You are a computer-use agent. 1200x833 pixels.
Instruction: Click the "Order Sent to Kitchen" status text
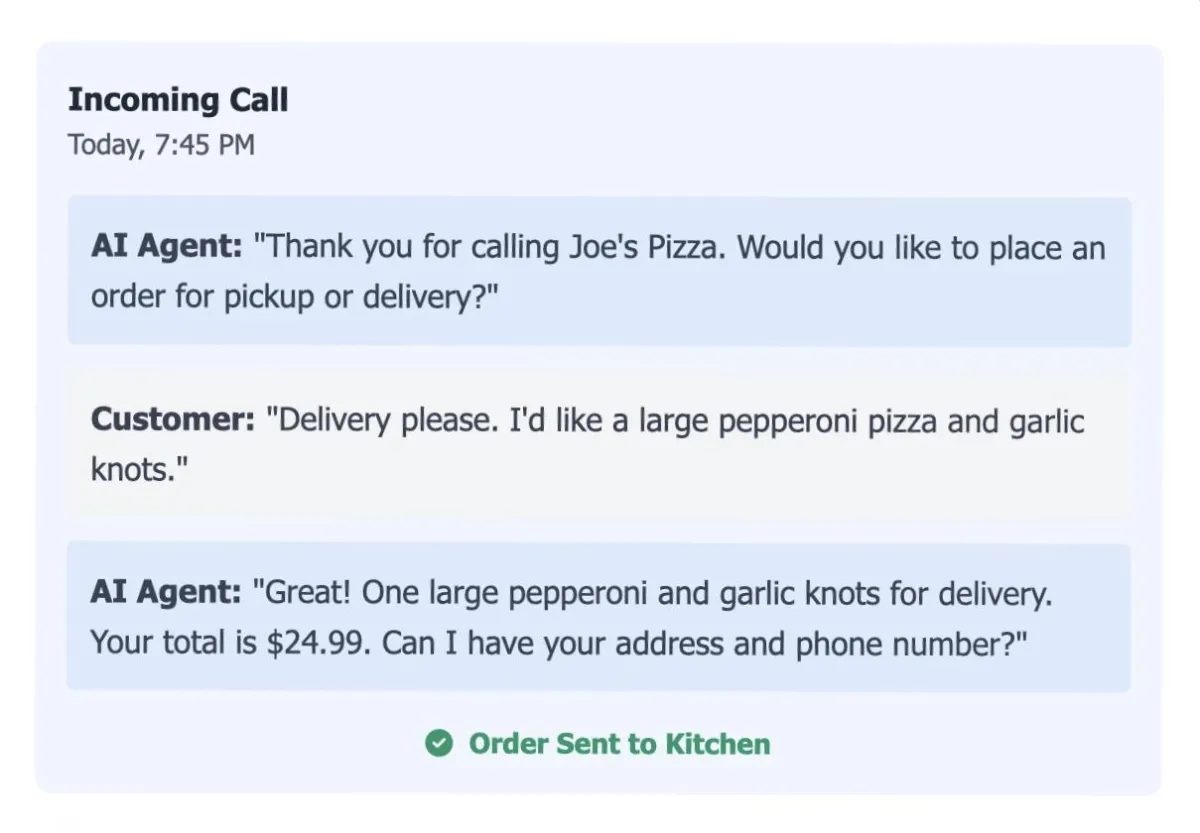619,744
